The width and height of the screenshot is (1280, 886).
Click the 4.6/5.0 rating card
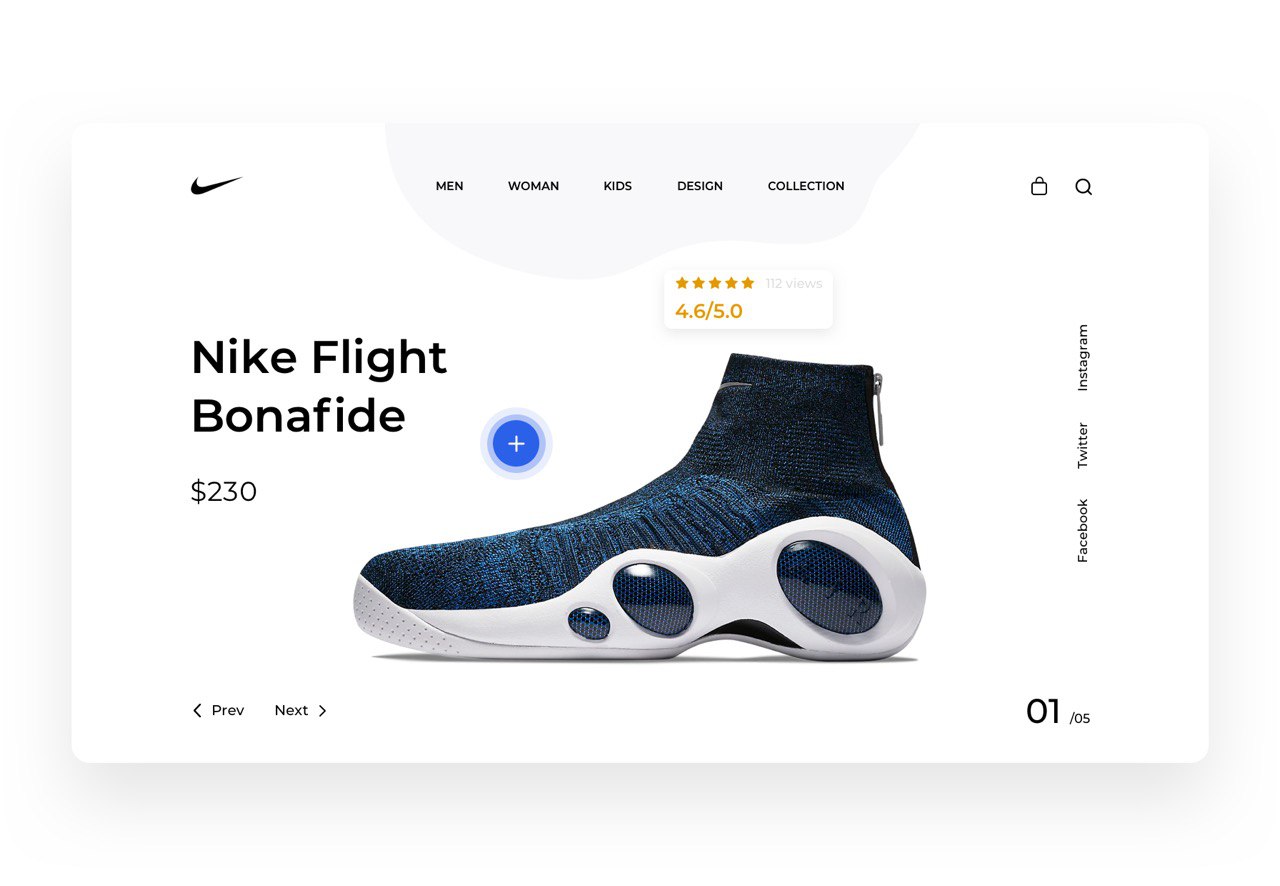(x=748, y=298)
